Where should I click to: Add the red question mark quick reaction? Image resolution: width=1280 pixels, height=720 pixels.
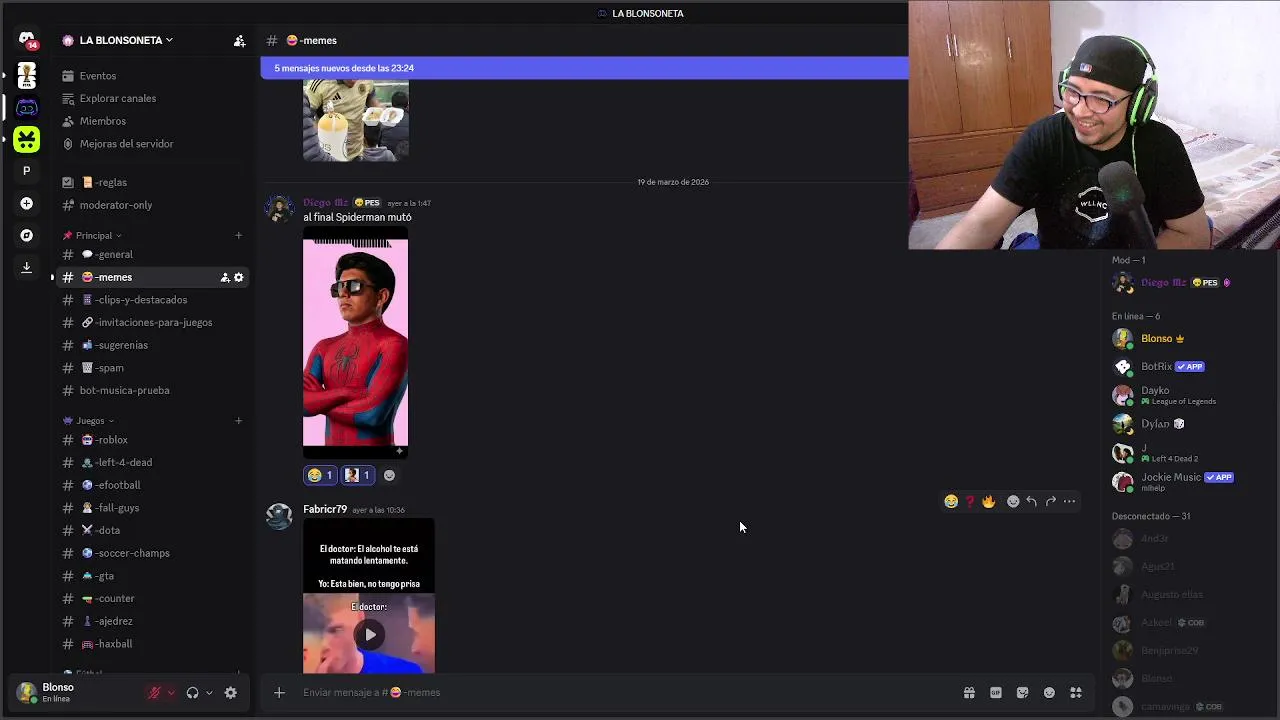[x=969, y=501]
